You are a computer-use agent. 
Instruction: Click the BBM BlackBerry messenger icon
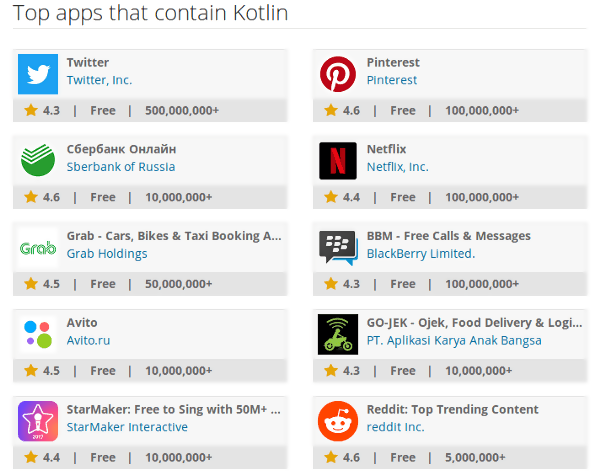(338, 247)
